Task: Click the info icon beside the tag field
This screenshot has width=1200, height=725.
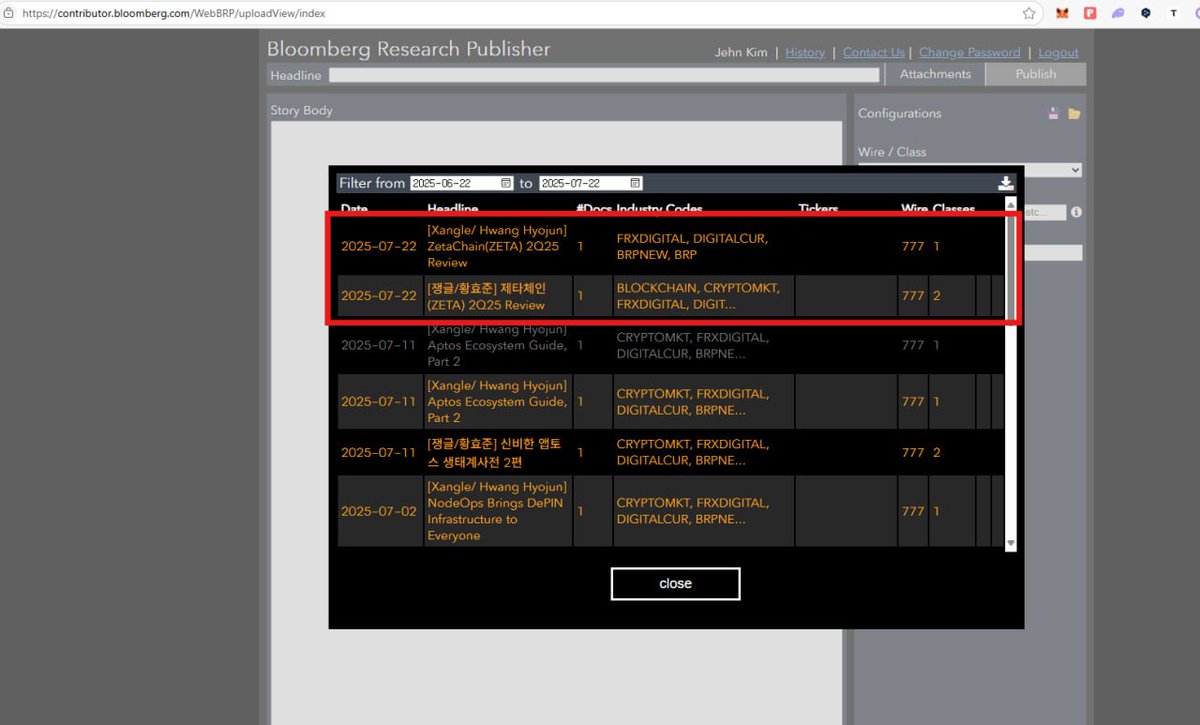Action: (x=1076, y=213)
